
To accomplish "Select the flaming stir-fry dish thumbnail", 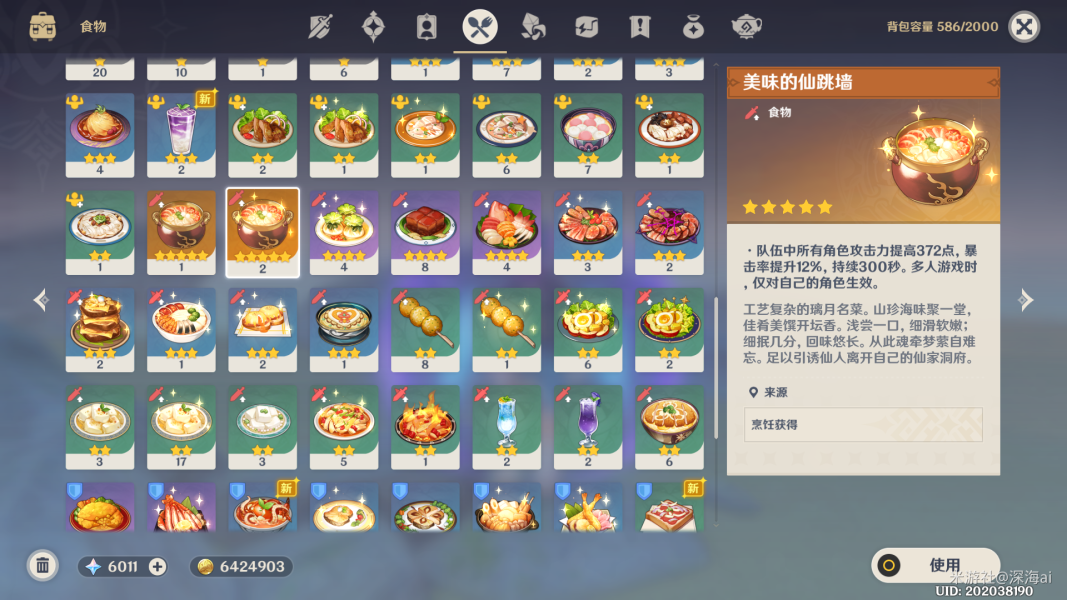I will coord(425,427).
